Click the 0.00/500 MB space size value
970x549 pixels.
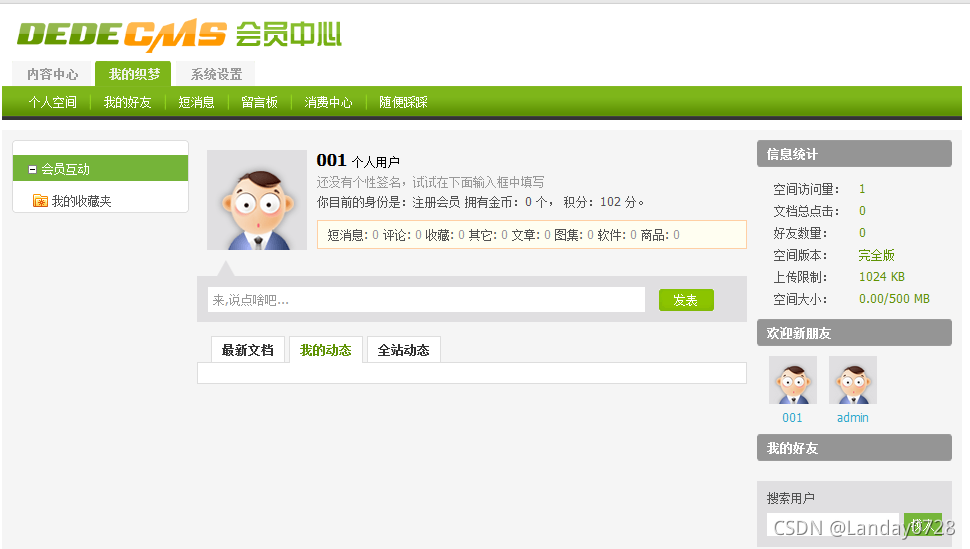[x=894, y=299]
